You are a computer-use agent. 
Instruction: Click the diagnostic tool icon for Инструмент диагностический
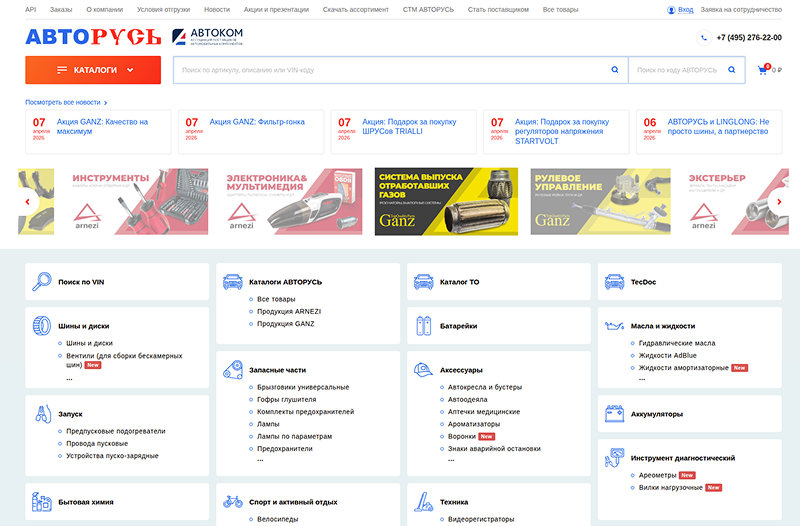click(614, 458)
